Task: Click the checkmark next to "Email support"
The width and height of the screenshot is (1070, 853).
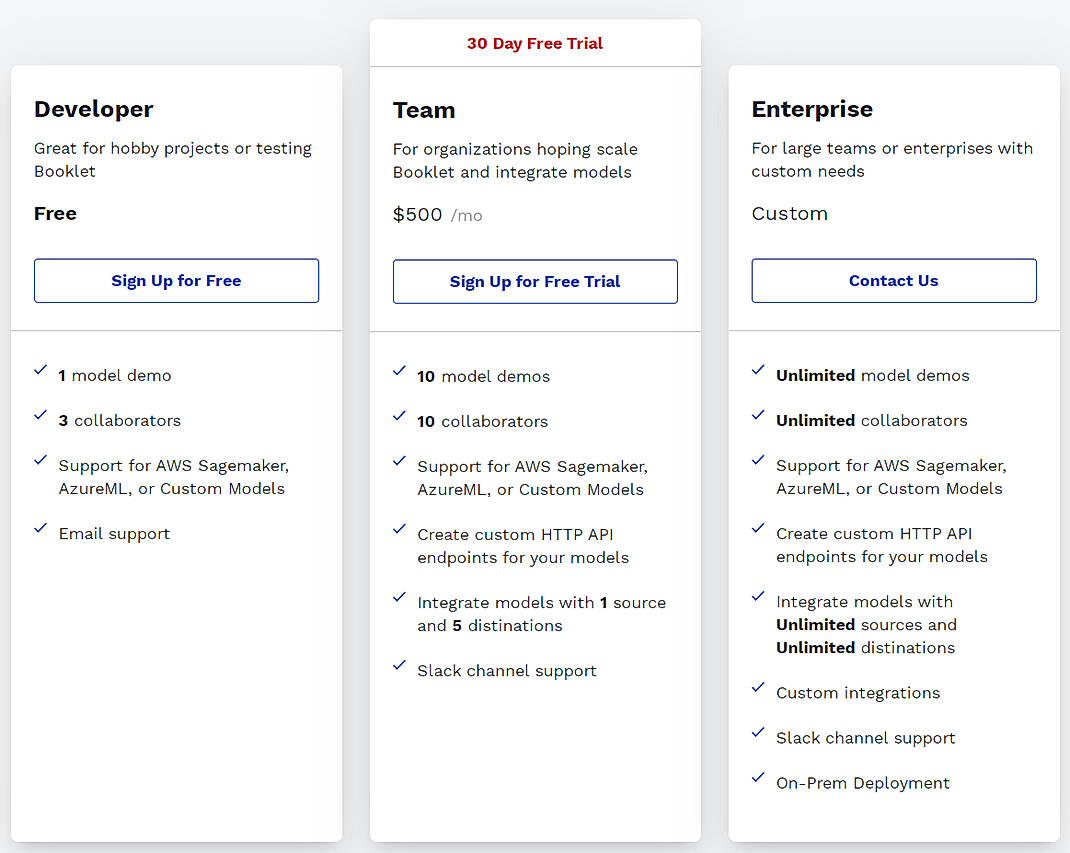Action: tap(41, 528)
